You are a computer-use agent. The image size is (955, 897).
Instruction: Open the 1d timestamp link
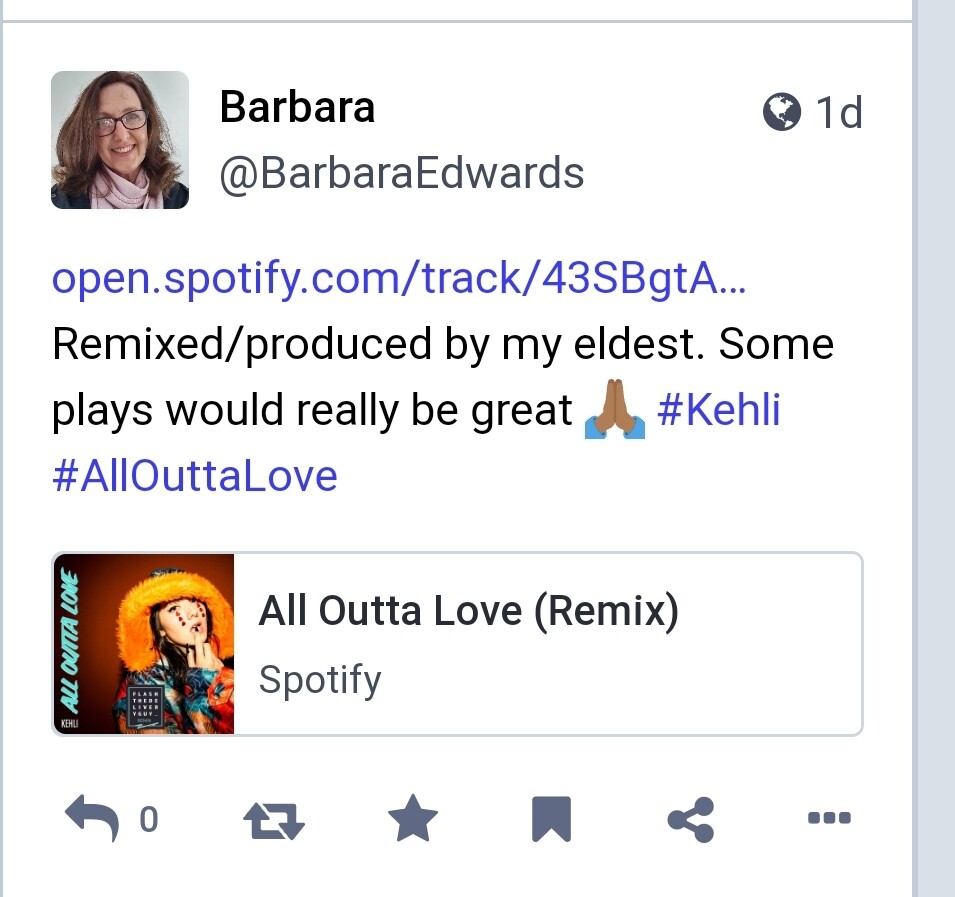pyautogui.click(x=839, y=112)
